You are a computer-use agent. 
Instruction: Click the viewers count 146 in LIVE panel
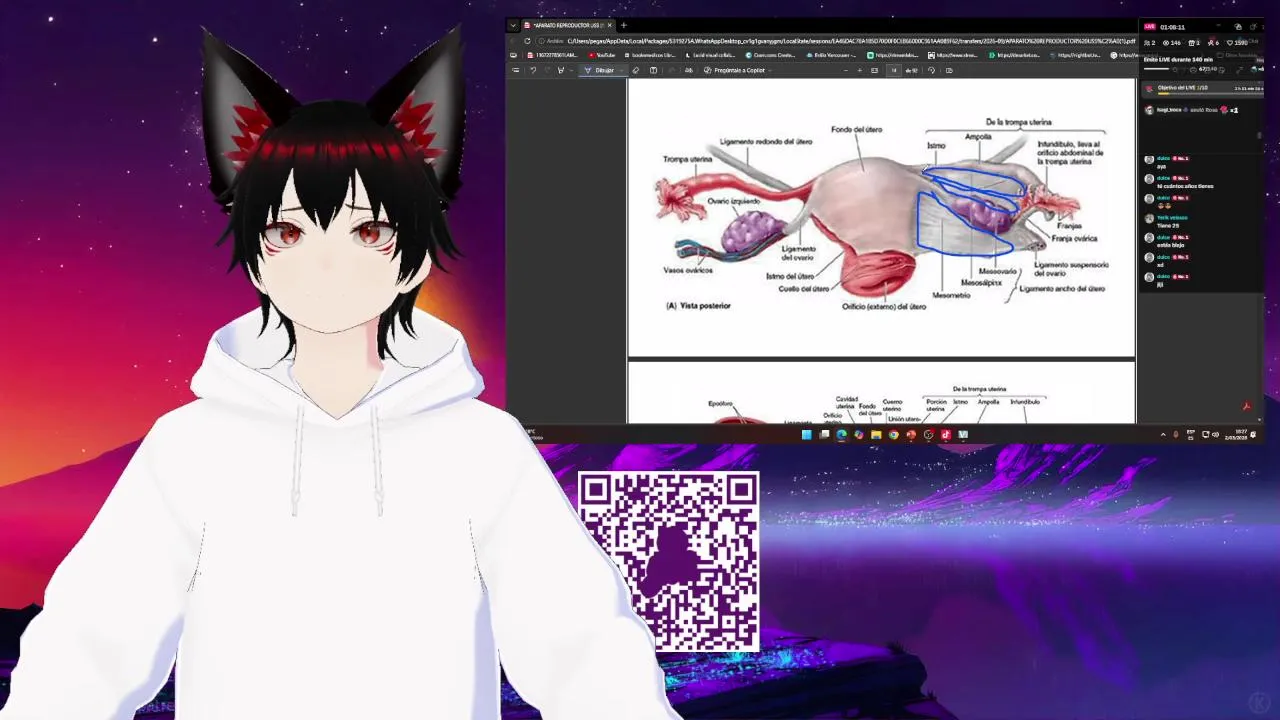click(1173, 43)
